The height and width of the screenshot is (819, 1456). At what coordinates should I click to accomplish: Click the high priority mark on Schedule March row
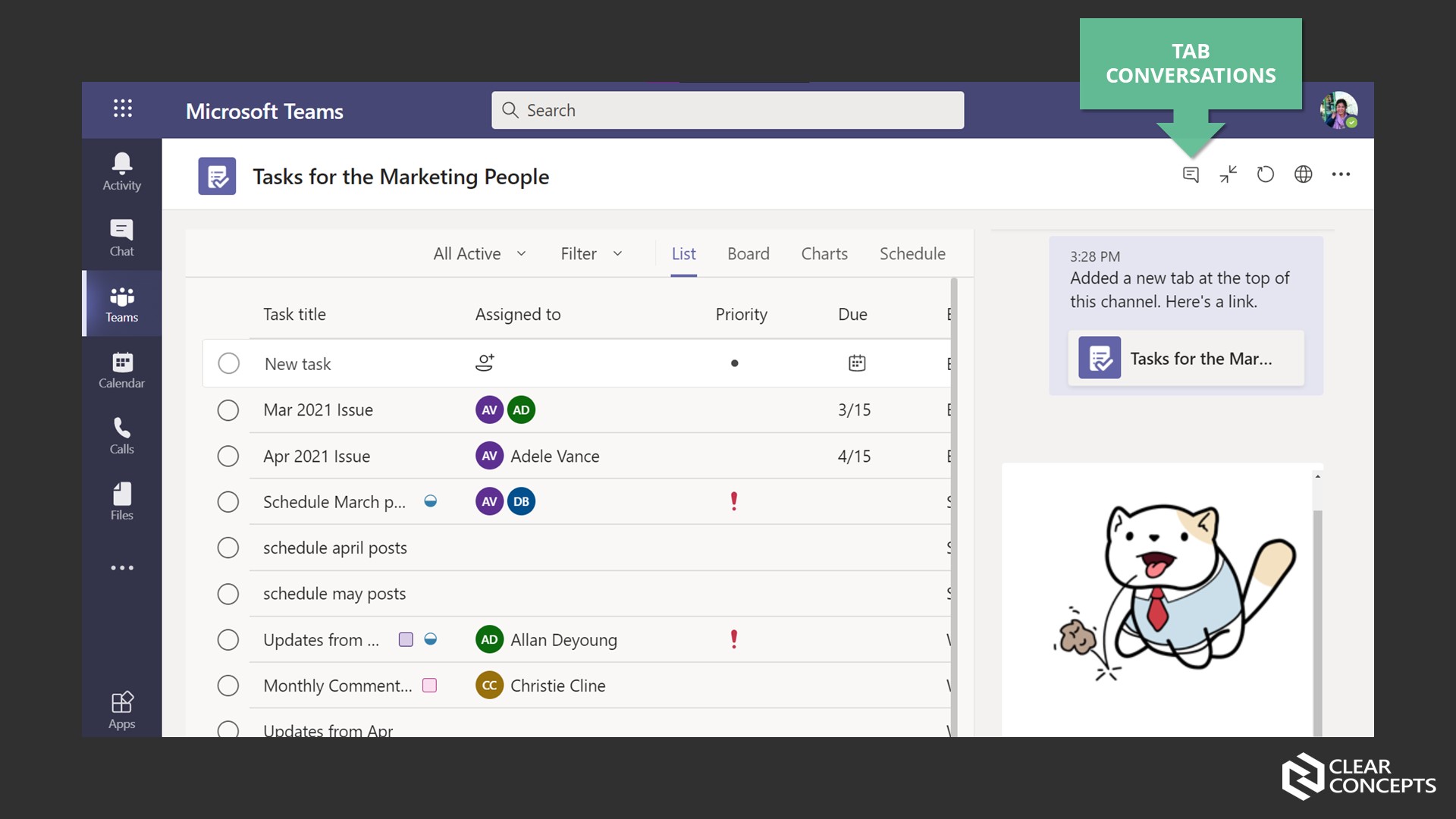pyautogui.click(x=734, y=501)
